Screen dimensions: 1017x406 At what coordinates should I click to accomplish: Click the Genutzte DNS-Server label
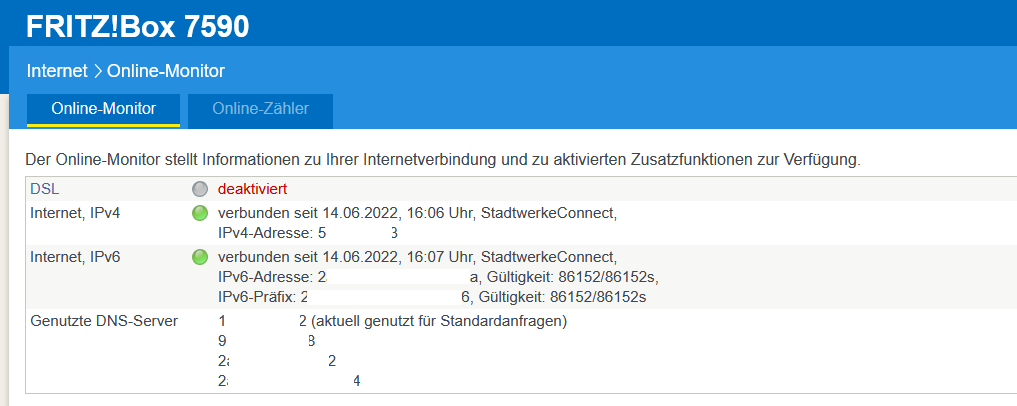point(104,321)
